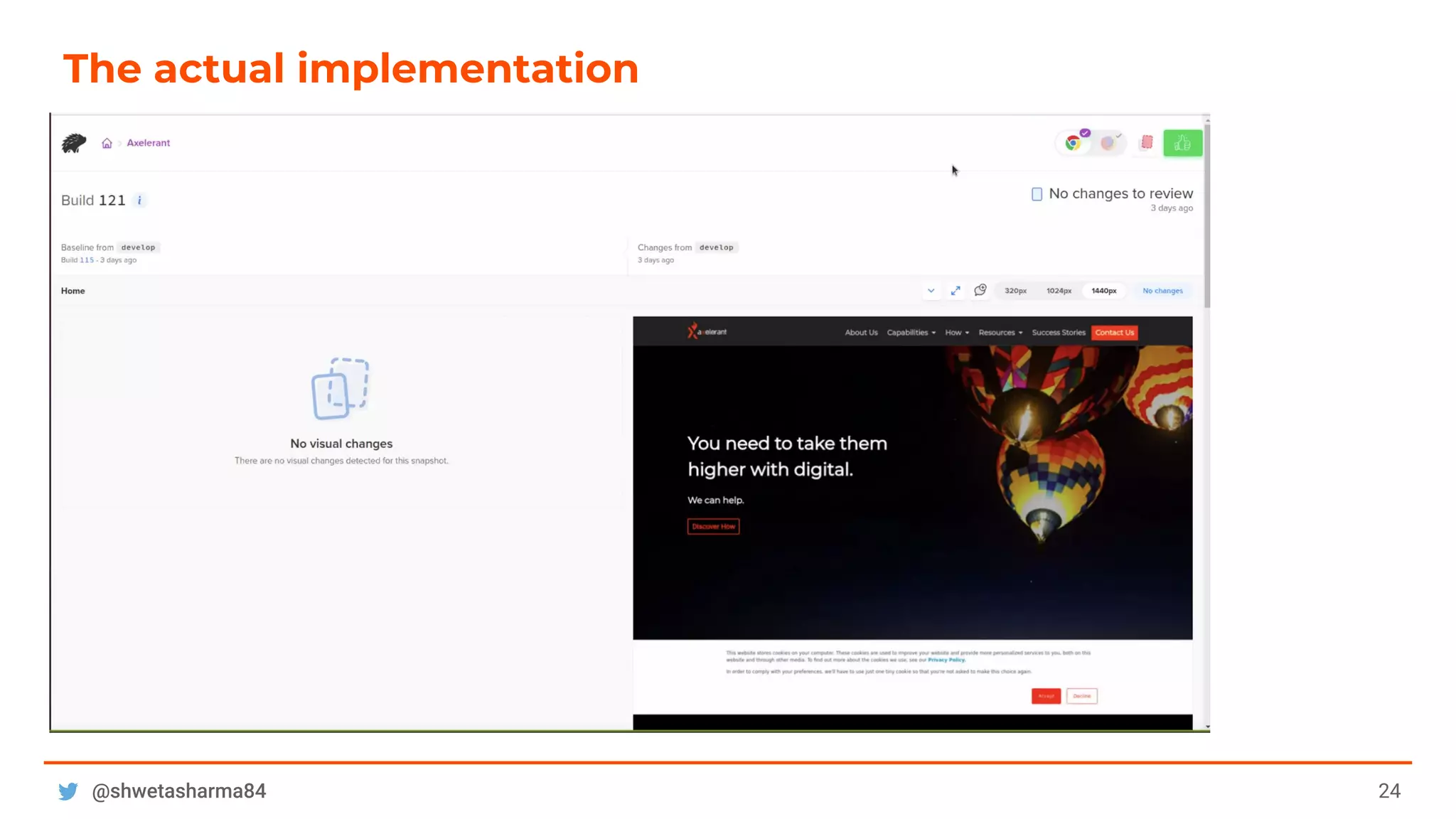
Task: Click the No changes to review status icon
Action: 1037,194
